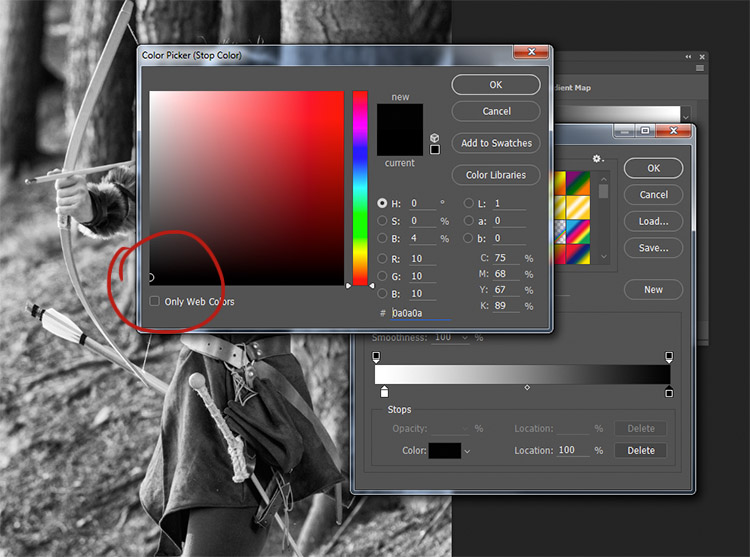Click the rainbow hue slider strip

pyautogui.click(x=360, y=188)
